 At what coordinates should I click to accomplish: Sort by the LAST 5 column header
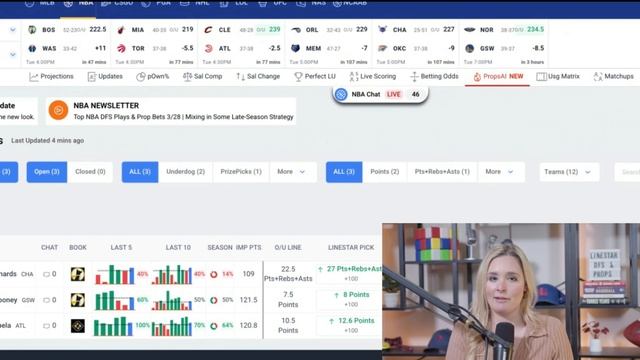(x=121, y=247)
